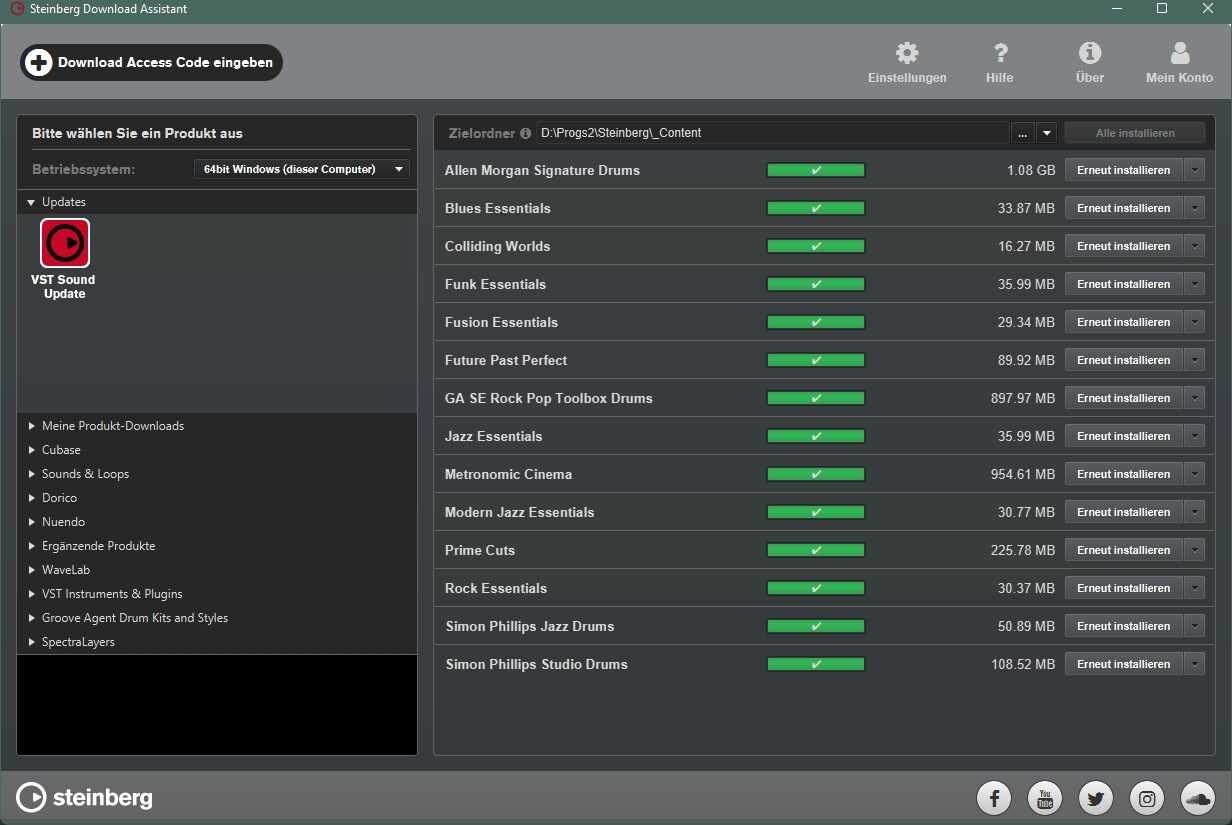Open dropdown arrow for Prime Cuts install

click(x=1195, y=550)
